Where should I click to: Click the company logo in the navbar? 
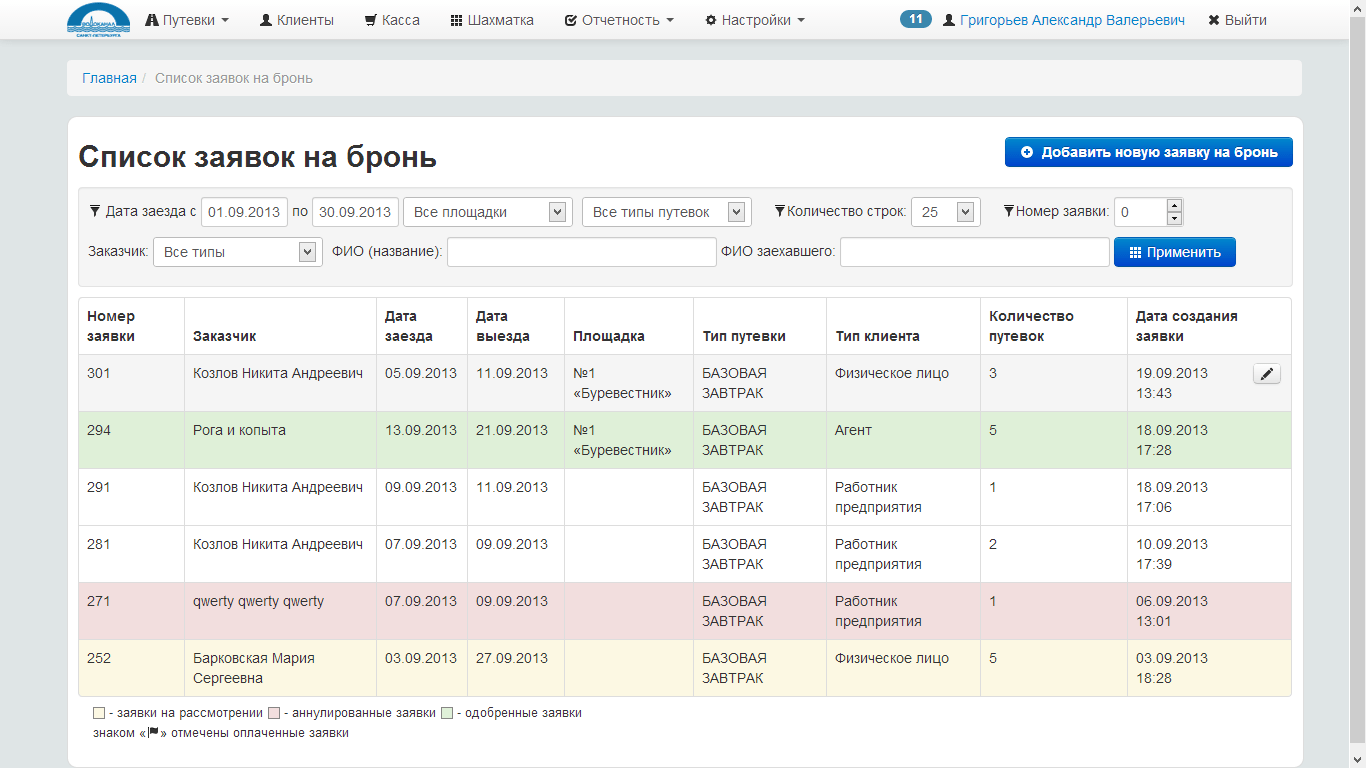pyautogui.click(x=98, y=20)
